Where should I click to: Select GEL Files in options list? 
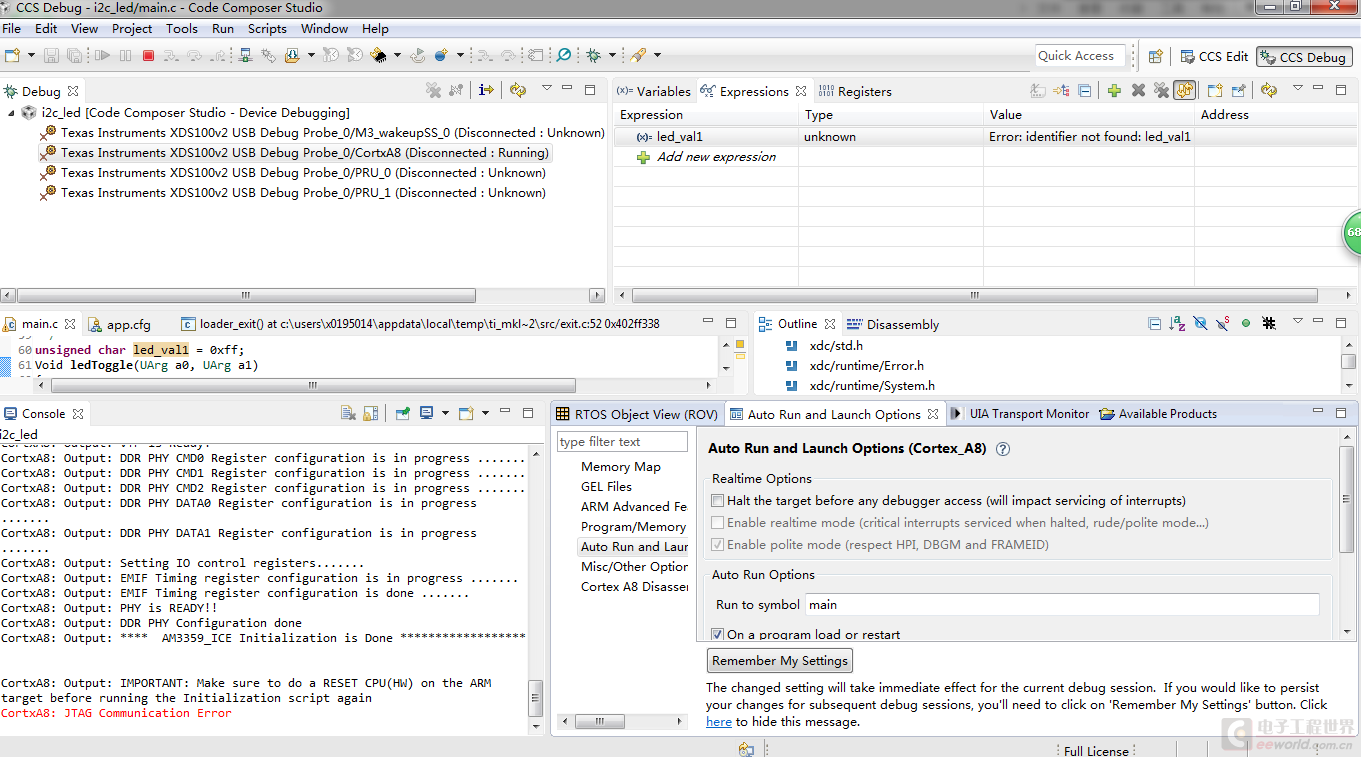pos(606,487)
